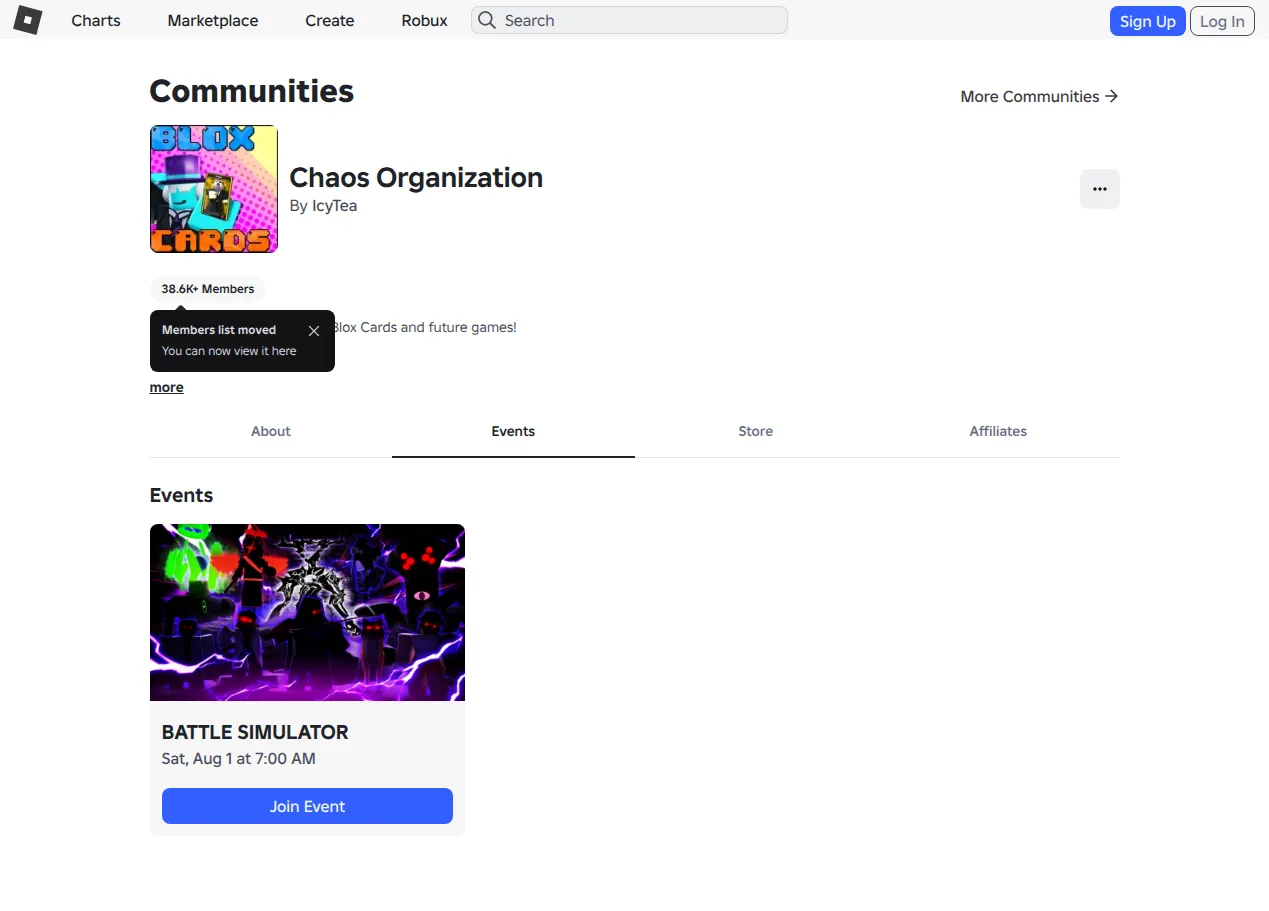Viewport: 1269px width, 911px height.
Task: Open the Affiliates tab
Action: click(998, 431)
